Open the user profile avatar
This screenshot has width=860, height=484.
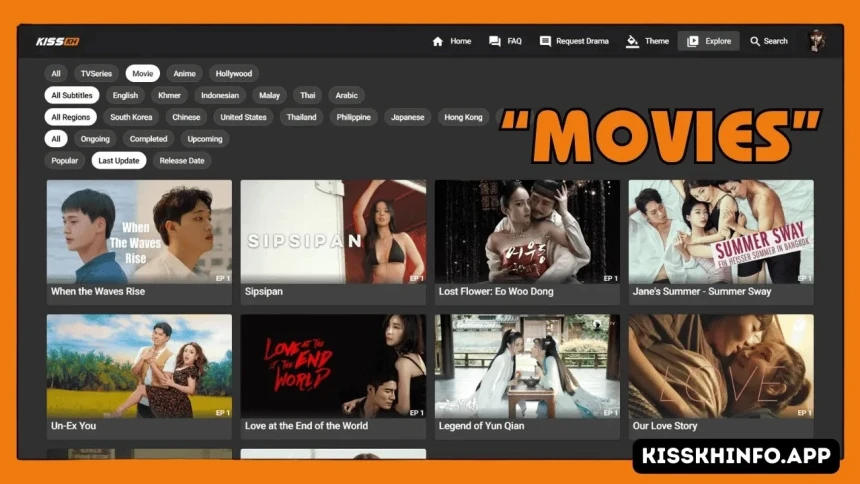click(817, 41)
